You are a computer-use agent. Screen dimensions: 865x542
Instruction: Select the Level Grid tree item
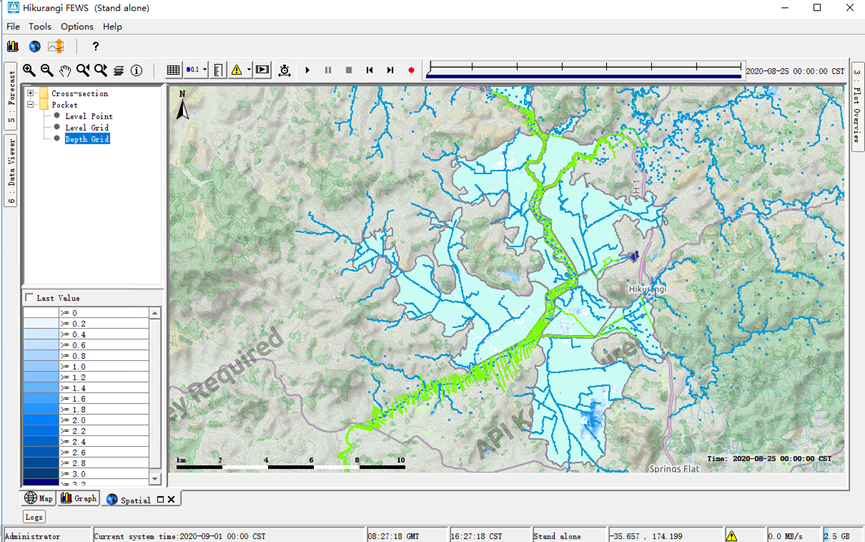click(x=87, y=128)
